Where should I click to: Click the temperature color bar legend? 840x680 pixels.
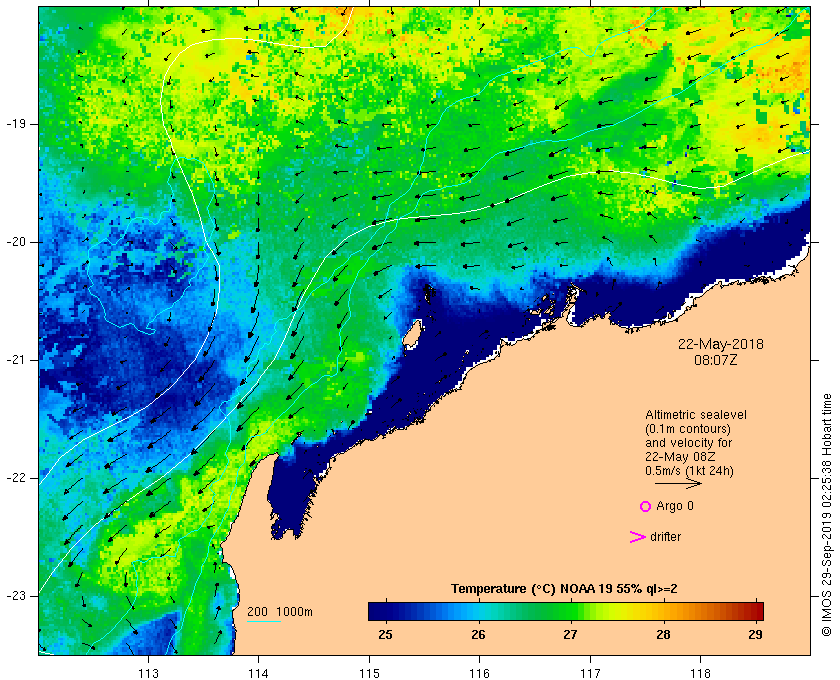coord(566,611)
